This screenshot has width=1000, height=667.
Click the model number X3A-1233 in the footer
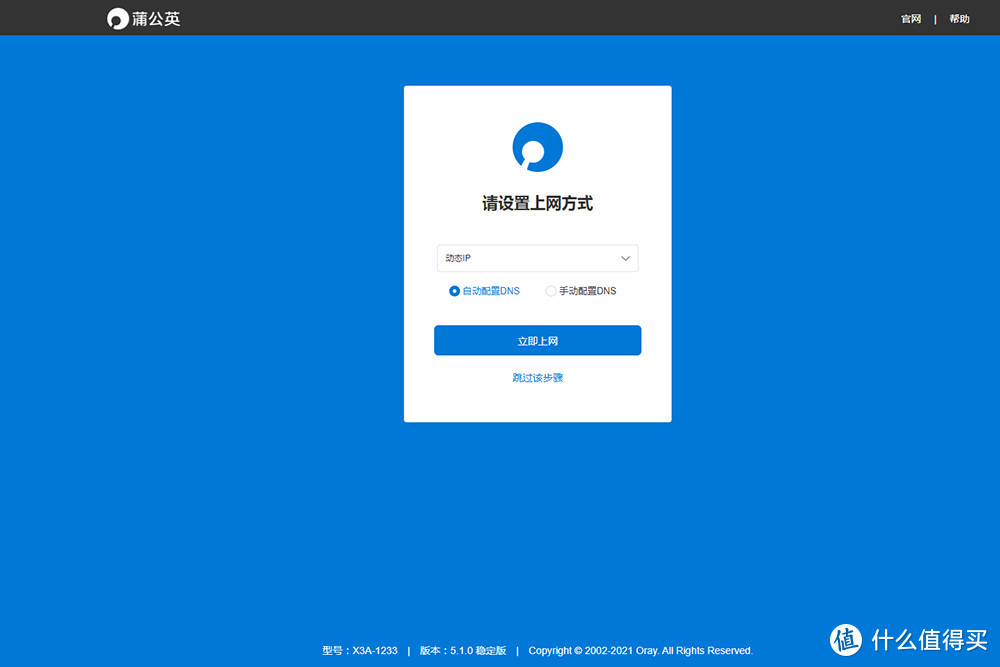(374, 650)
